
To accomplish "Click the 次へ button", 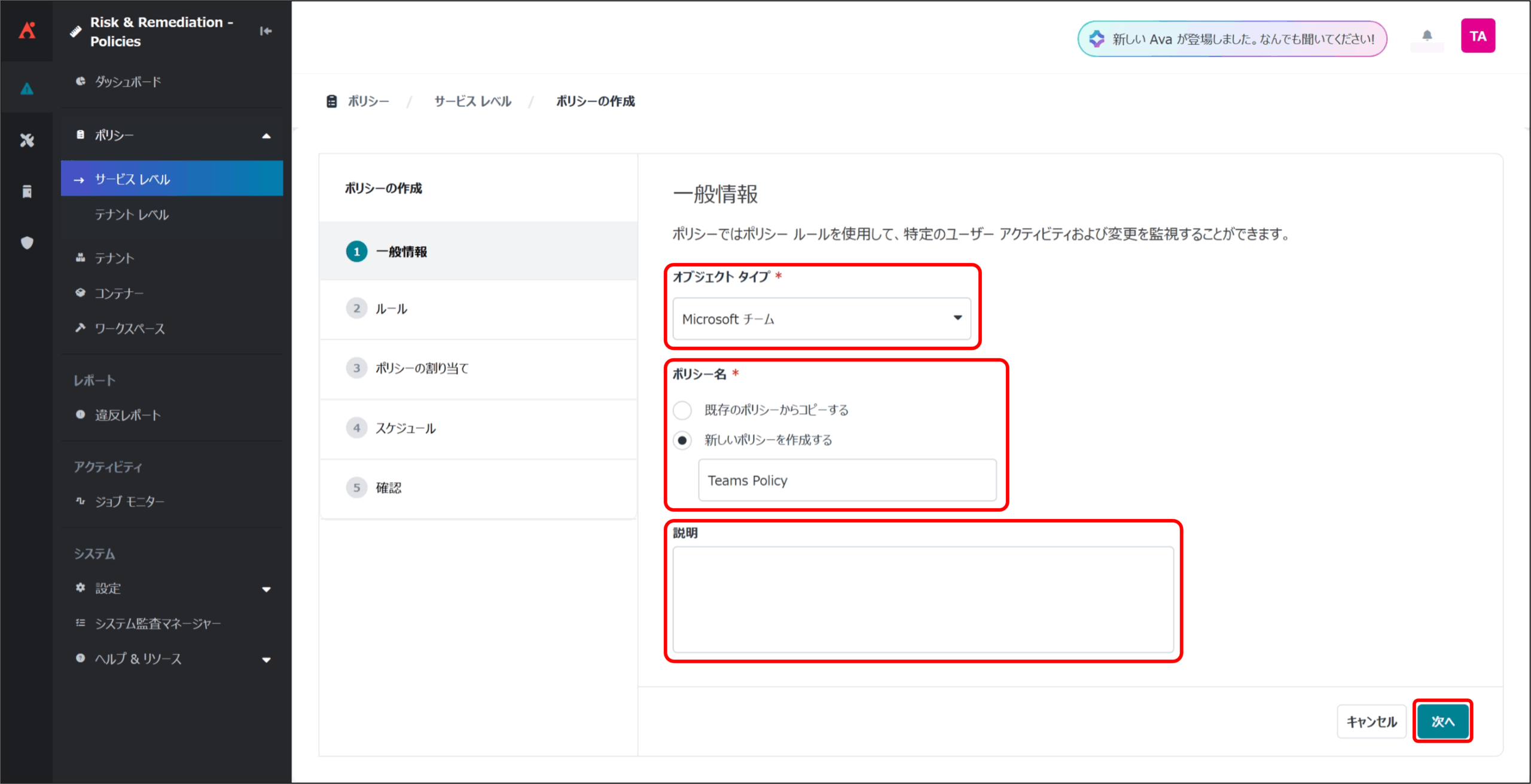I will tap(1442, 722).
